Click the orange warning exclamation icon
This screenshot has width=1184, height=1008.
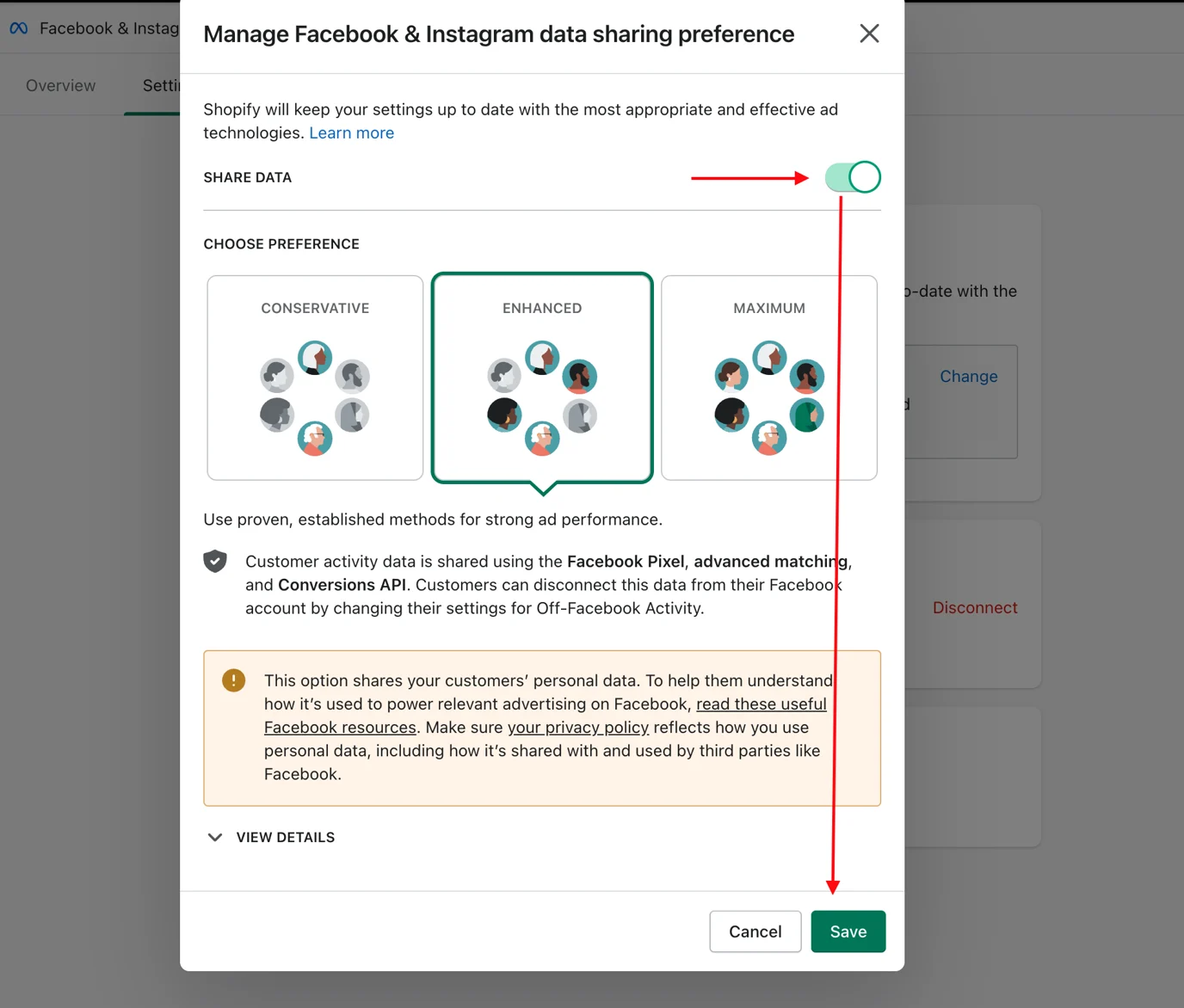tap(233, 680)
